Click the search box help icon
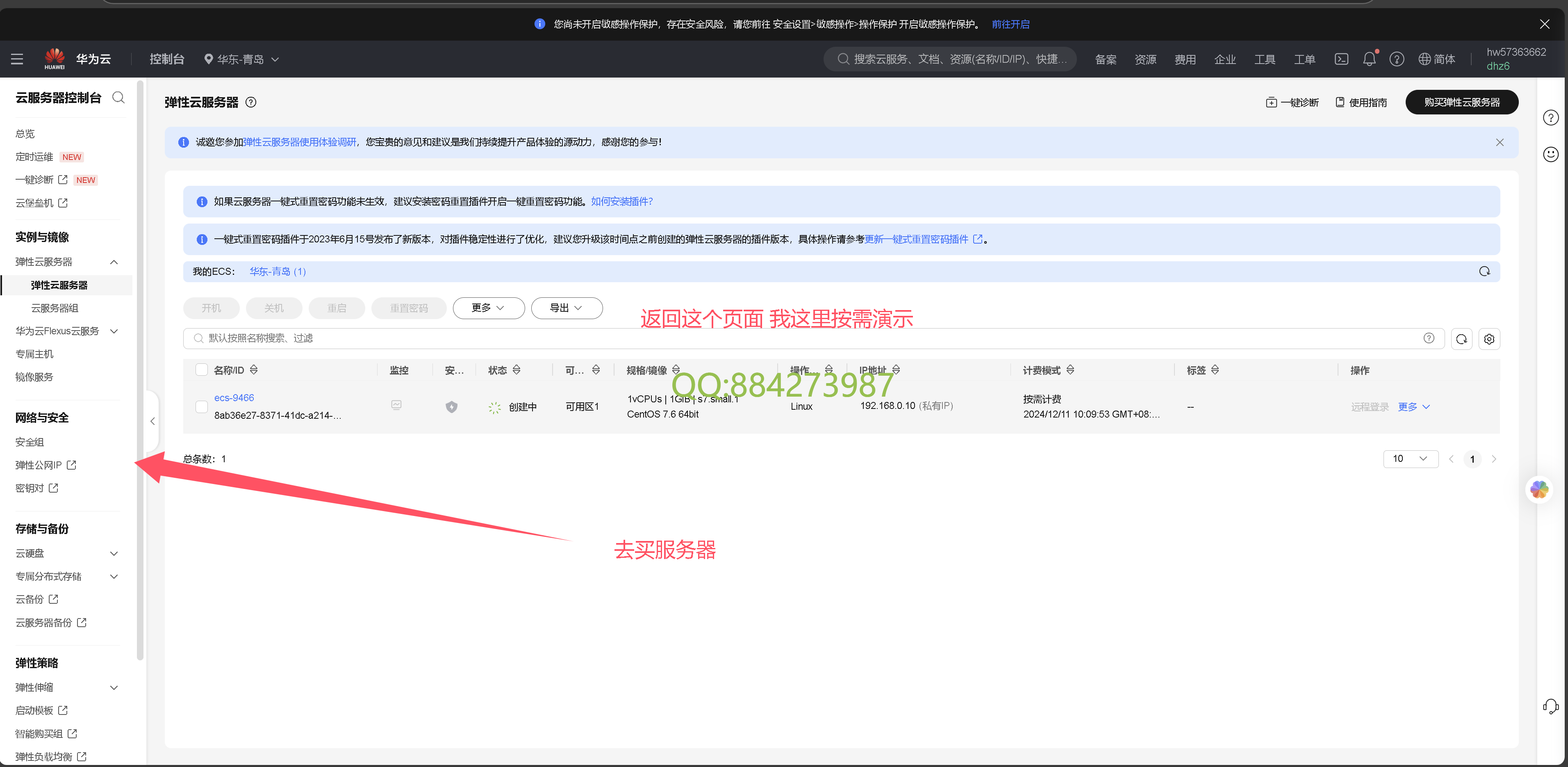 pyautogui.click(x=1429, y=338)
